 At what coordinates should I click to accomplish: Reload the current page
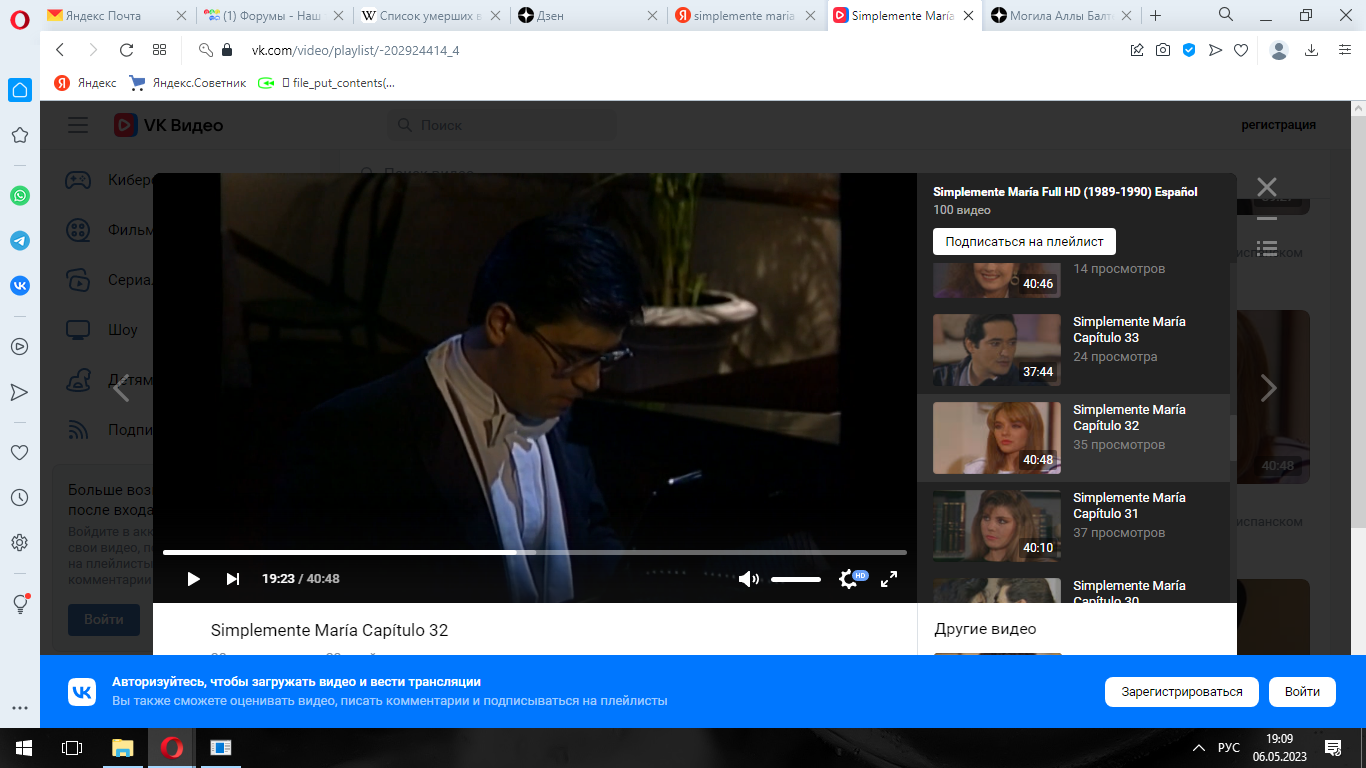point(126,50)
